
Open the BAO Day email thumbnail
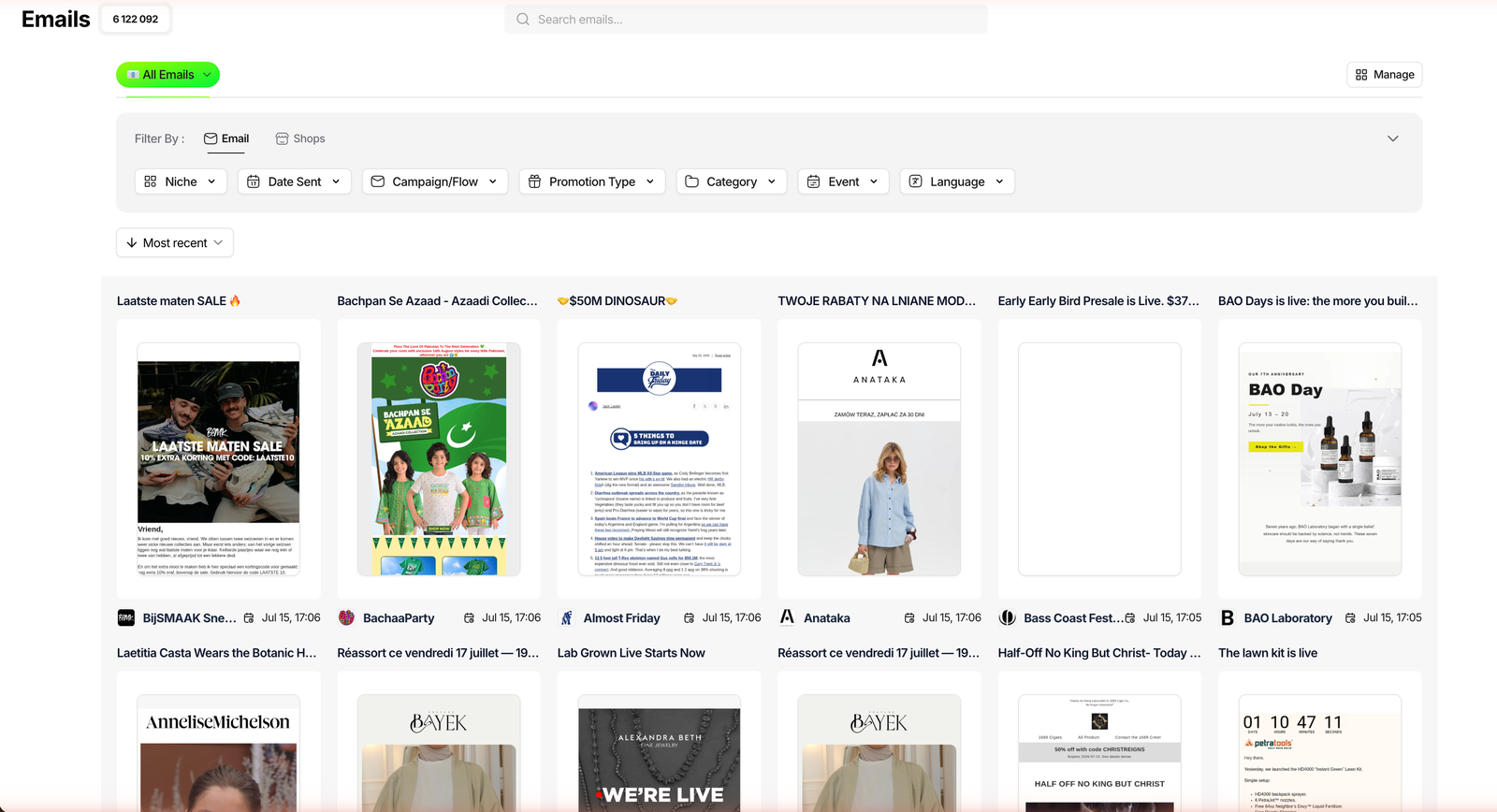coord(1320,459)
